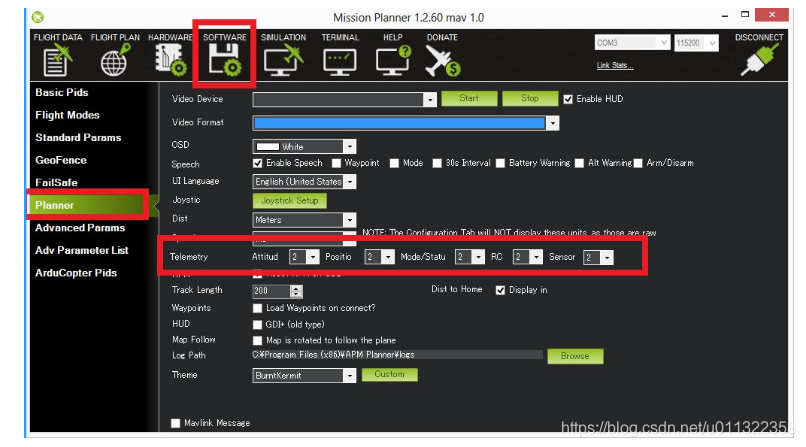
Task: Open the Flight Data screen icon
Action: (57, 60)
